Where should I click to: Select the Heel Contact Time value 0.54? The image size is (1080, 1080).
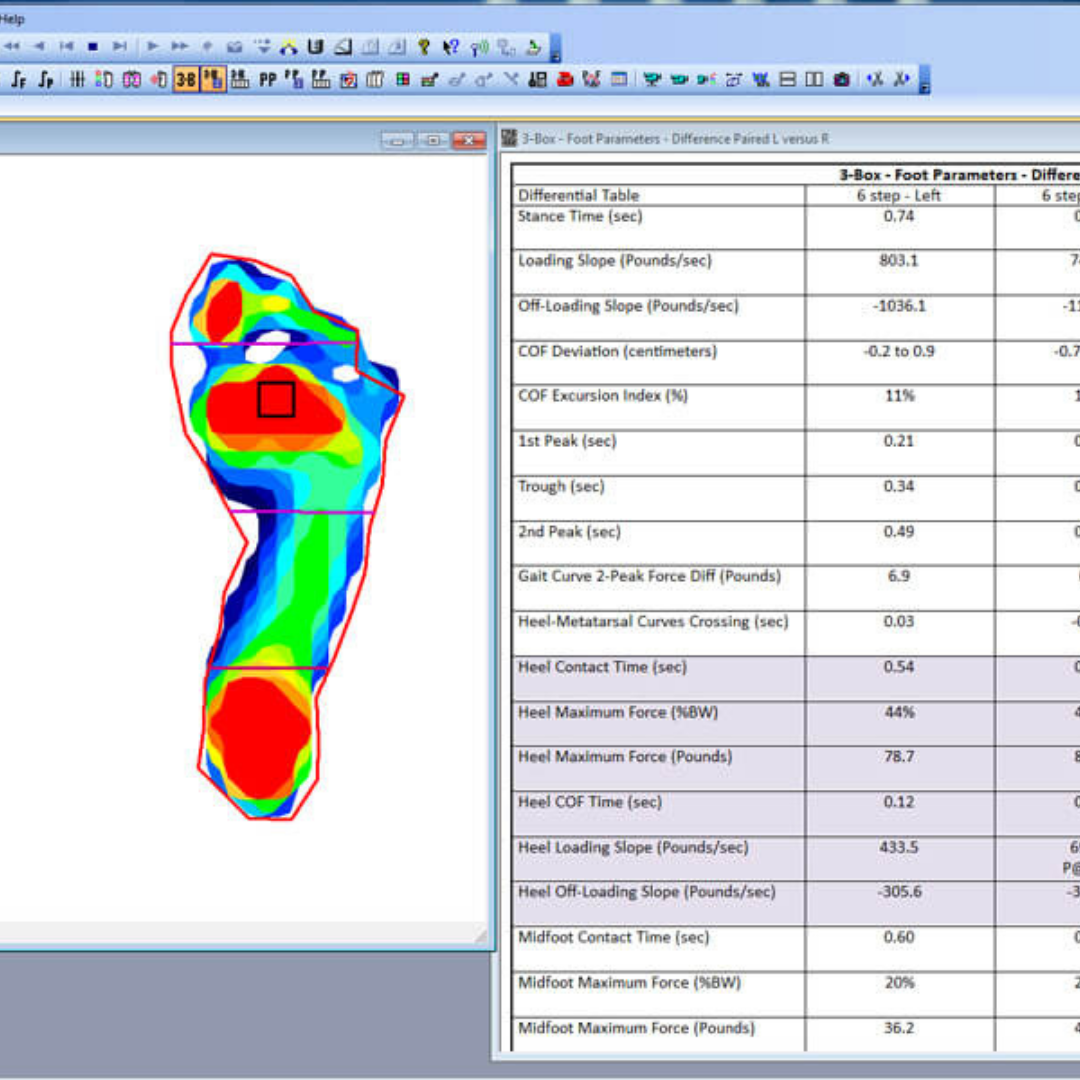[x=899, y=667]
